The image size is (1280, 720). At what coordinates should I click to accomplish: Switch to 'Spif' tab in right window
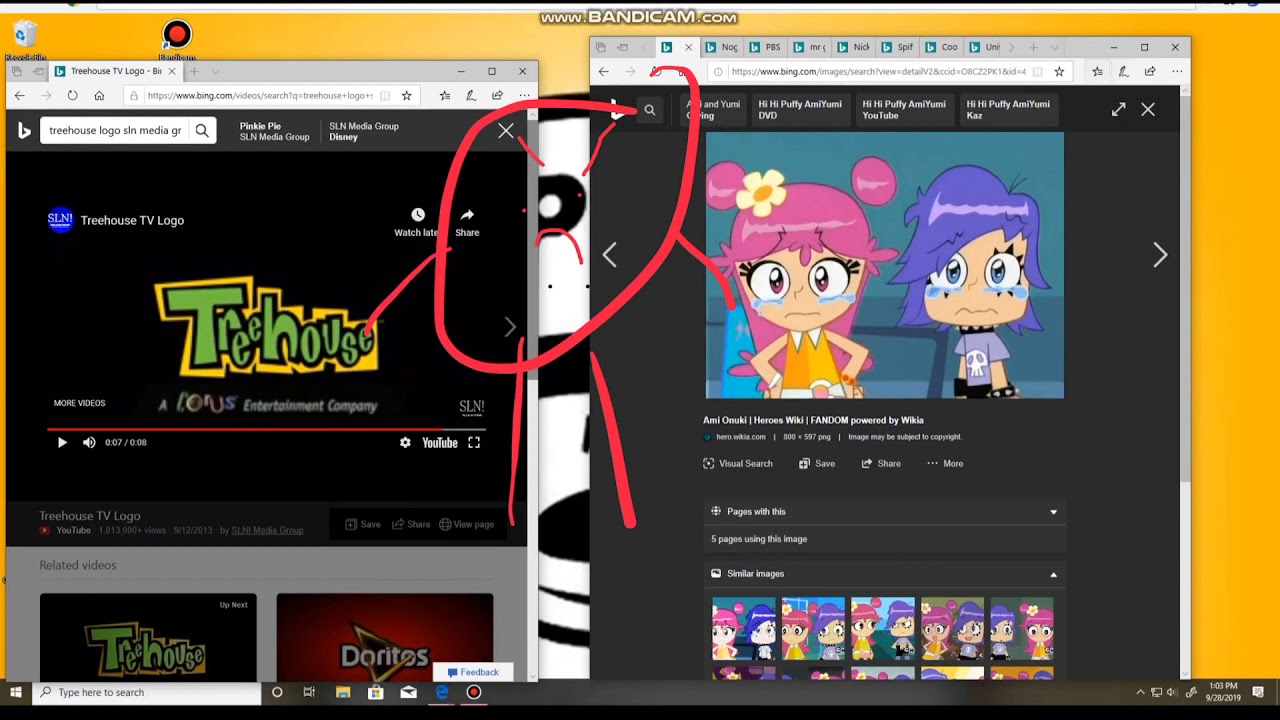(898, 47)
